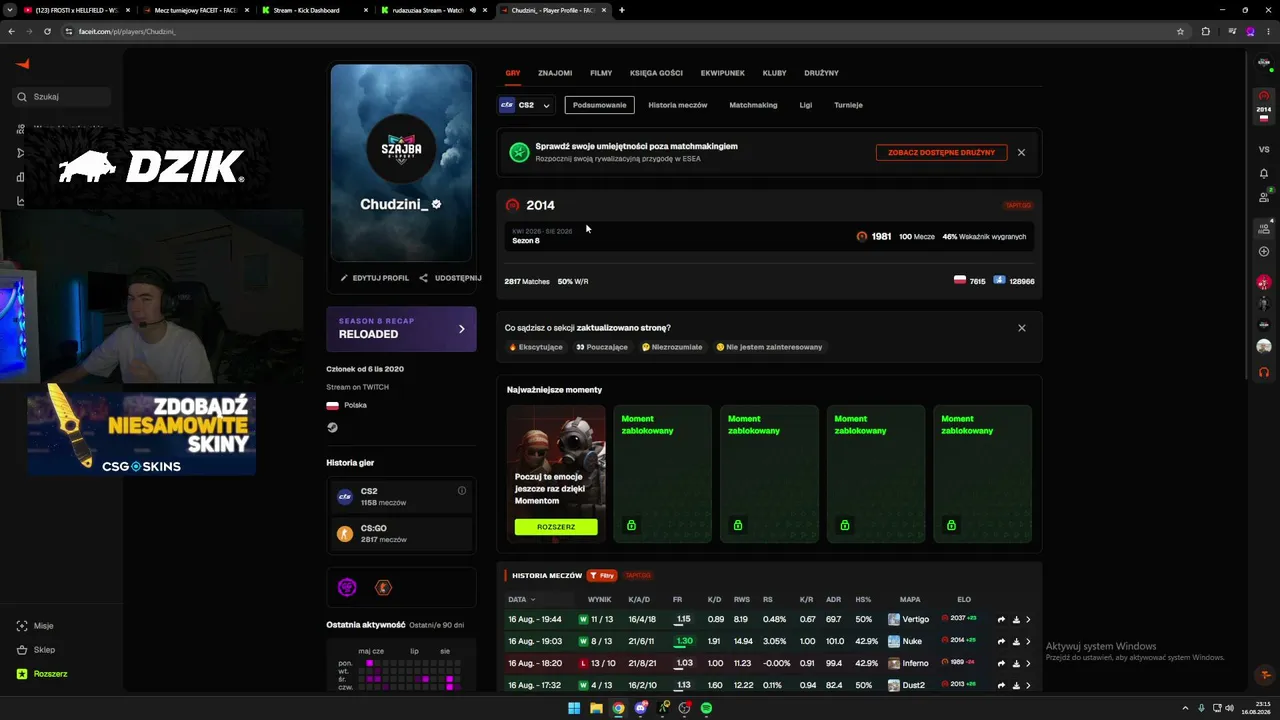Open the EKWIPUNEK tab
This screenshot has width=1280, height=720.
722,73
